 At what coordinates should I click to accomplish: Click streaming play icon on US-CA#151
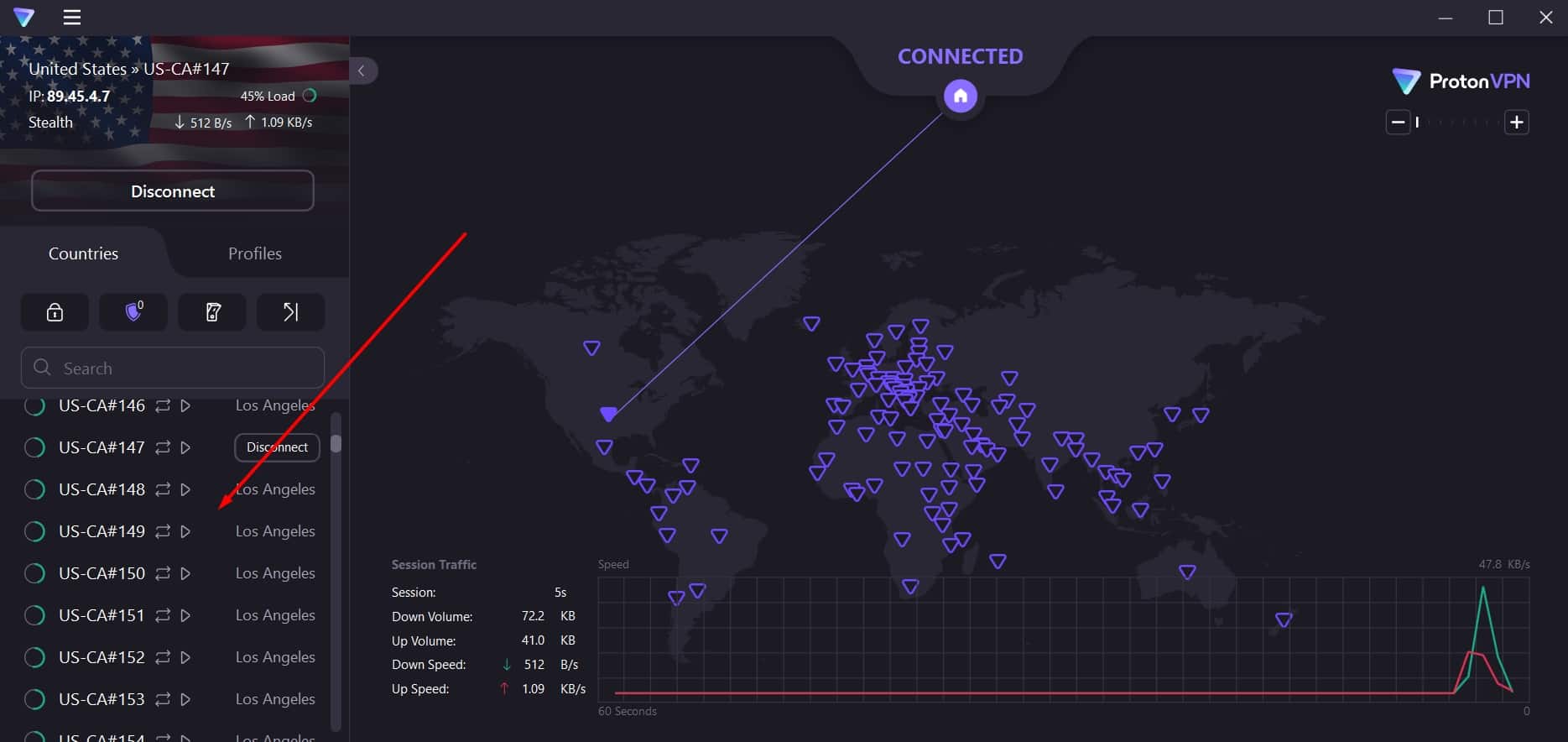click(x=185, y=615)
